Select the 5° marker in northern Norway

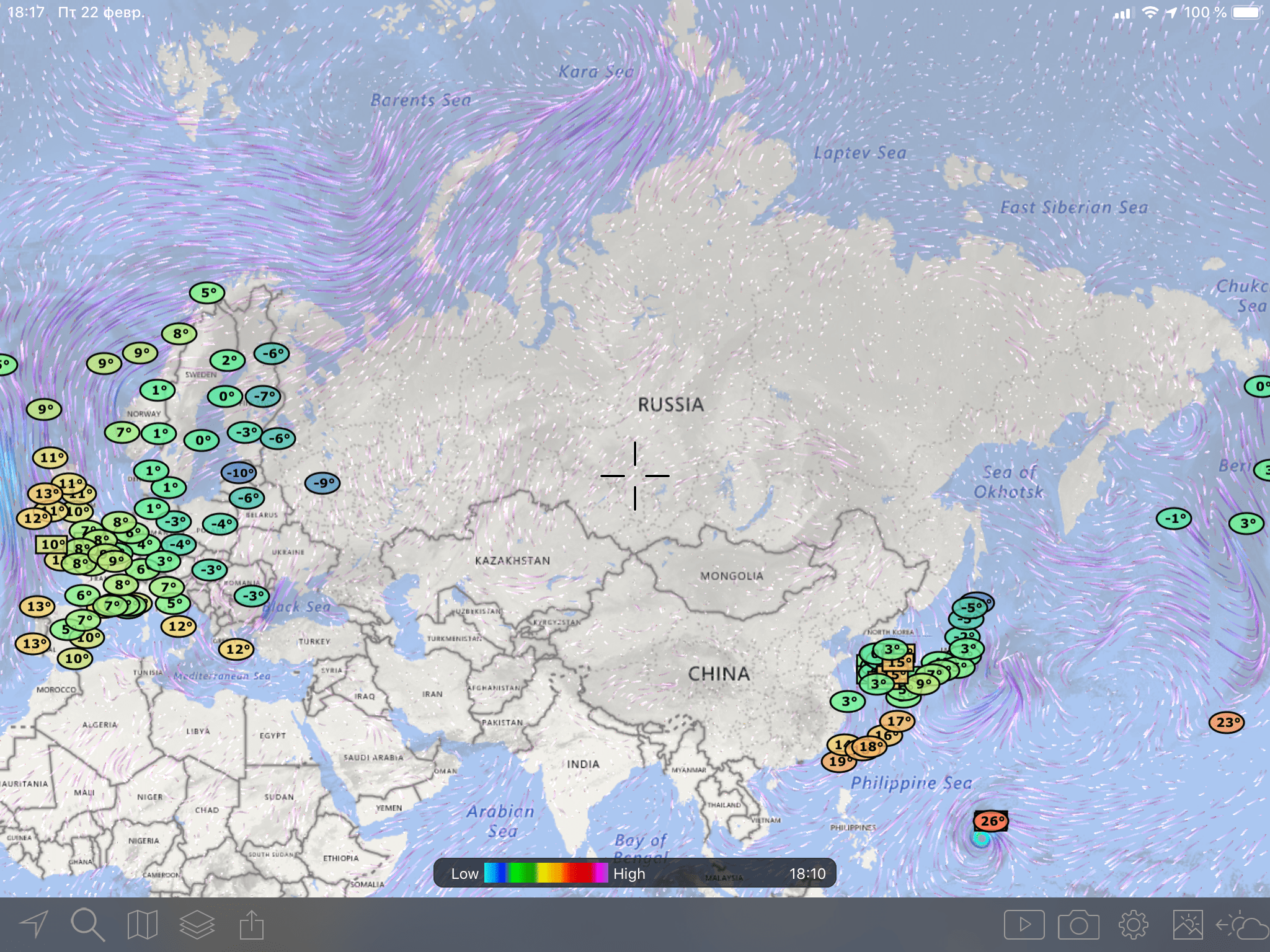tap(207, 293)
